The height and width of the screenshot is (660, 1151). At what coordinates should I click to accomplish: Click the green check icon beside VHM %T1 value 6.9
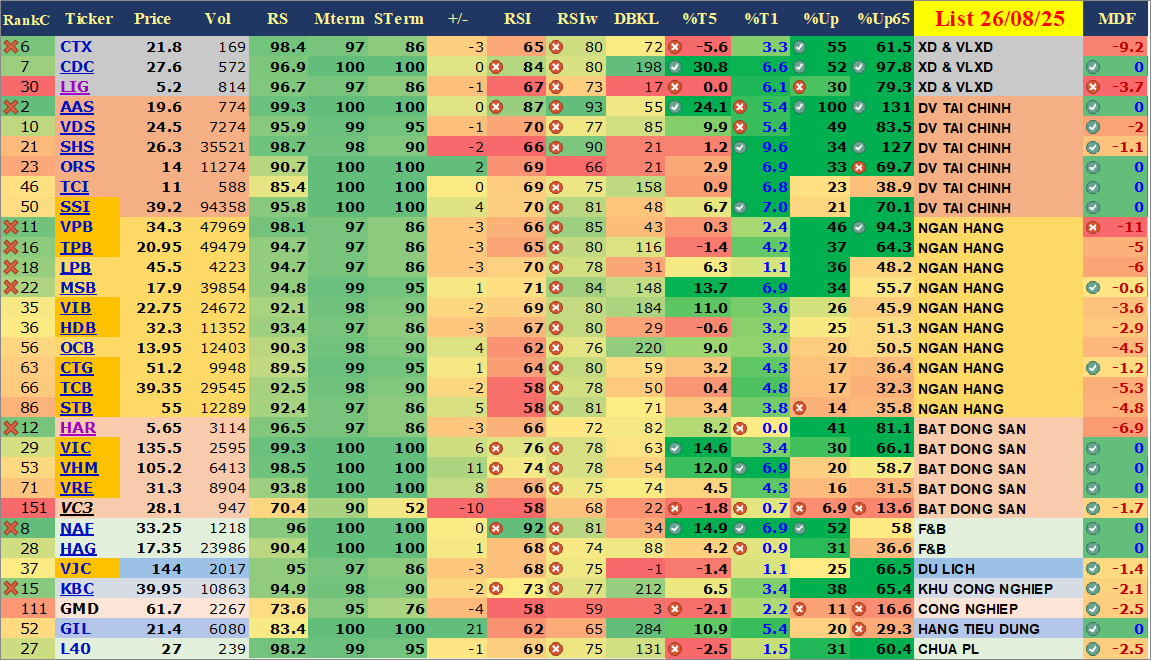[740, 468]
